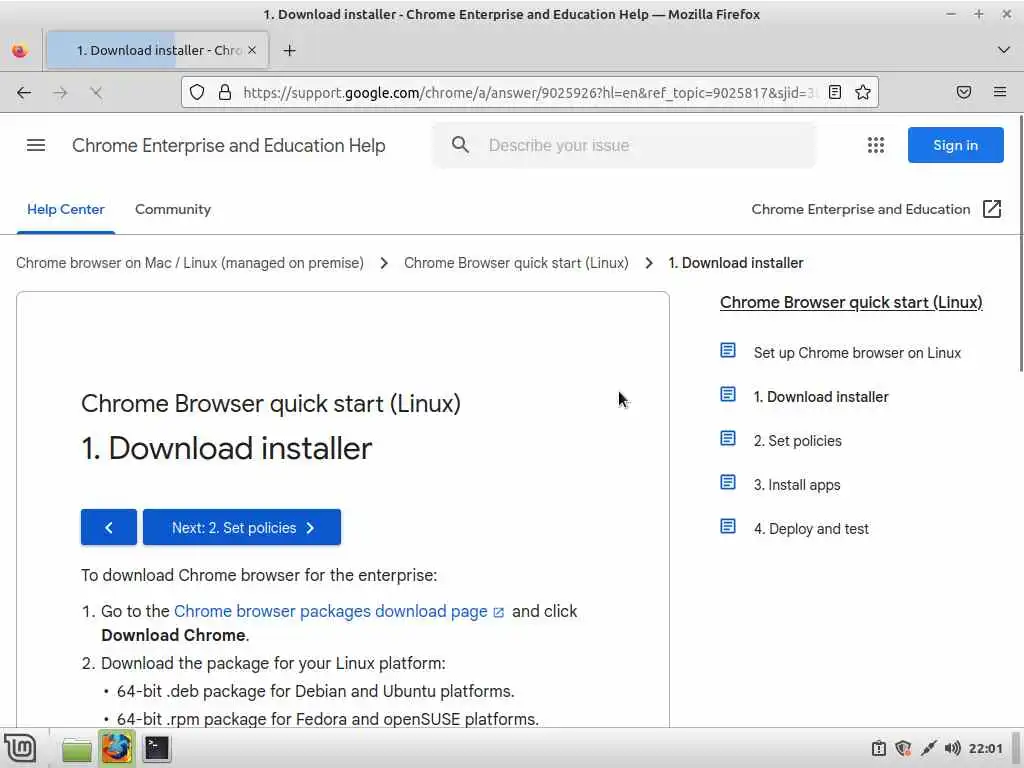Switch to the Community tab
1024x768 pixels.
pyautogui.click(x=173, y=210)
